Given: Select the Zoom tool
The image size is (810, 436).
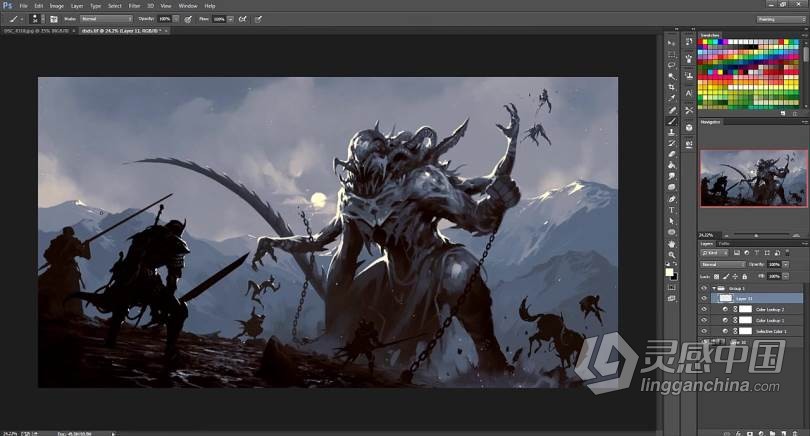Looking at the screenshot, I should click(x=672, y=255).
